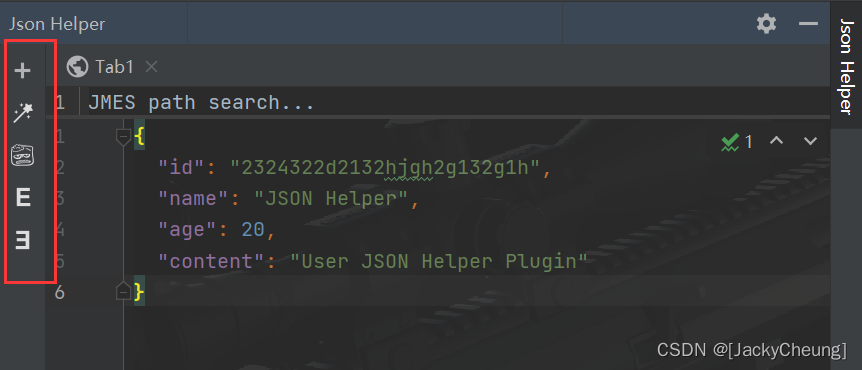Go to previous highlighted problem arrow
This screenshot has height=370, width=862.
(x=776, y=141)
